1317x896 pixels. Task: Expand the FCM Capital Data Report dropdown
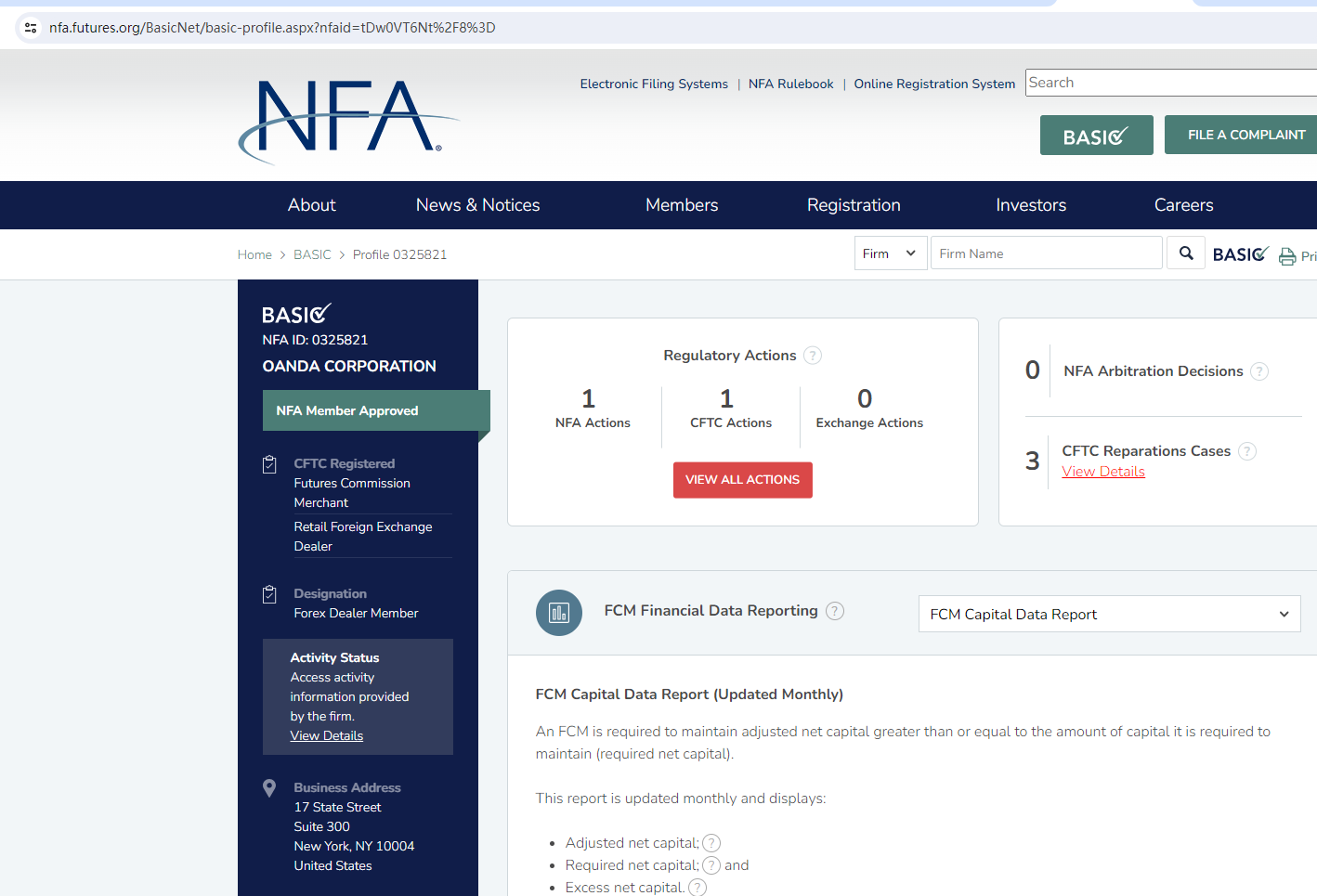(1110, 614)
